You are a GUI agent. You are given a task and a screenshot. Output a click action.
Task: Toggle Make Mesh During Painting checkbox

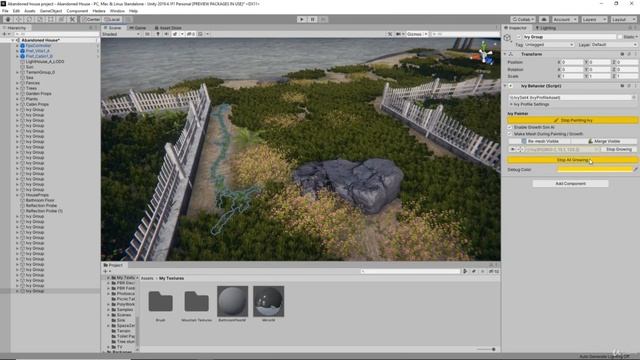point(510,134)
